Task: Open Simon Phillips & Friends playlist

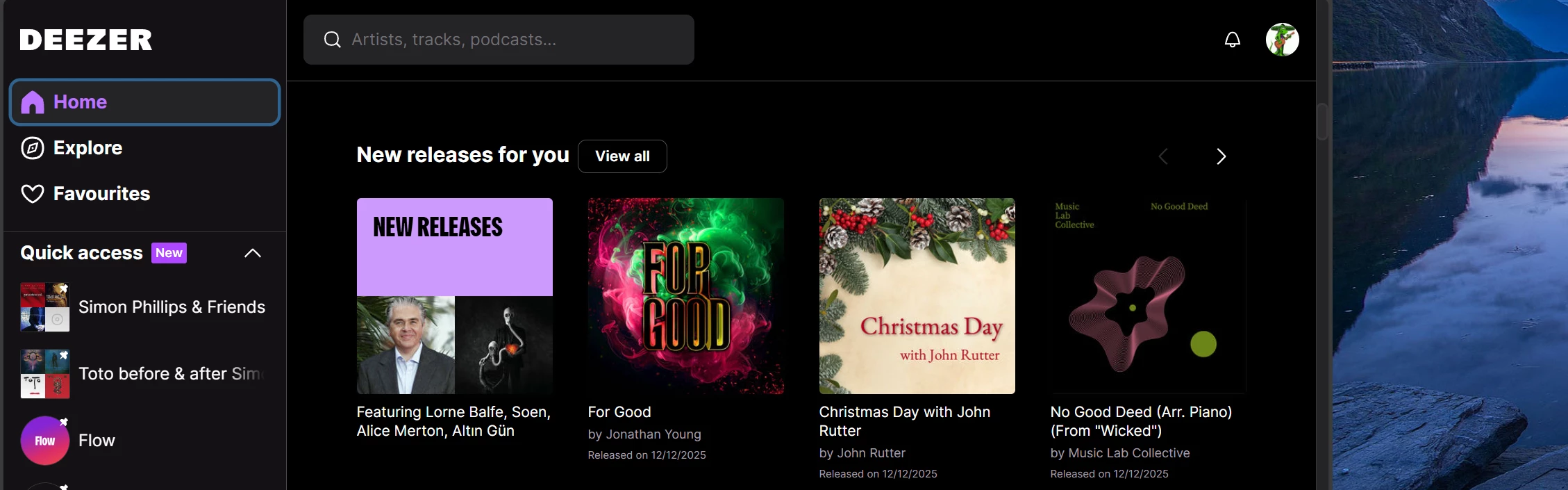Action: [172, 307]
